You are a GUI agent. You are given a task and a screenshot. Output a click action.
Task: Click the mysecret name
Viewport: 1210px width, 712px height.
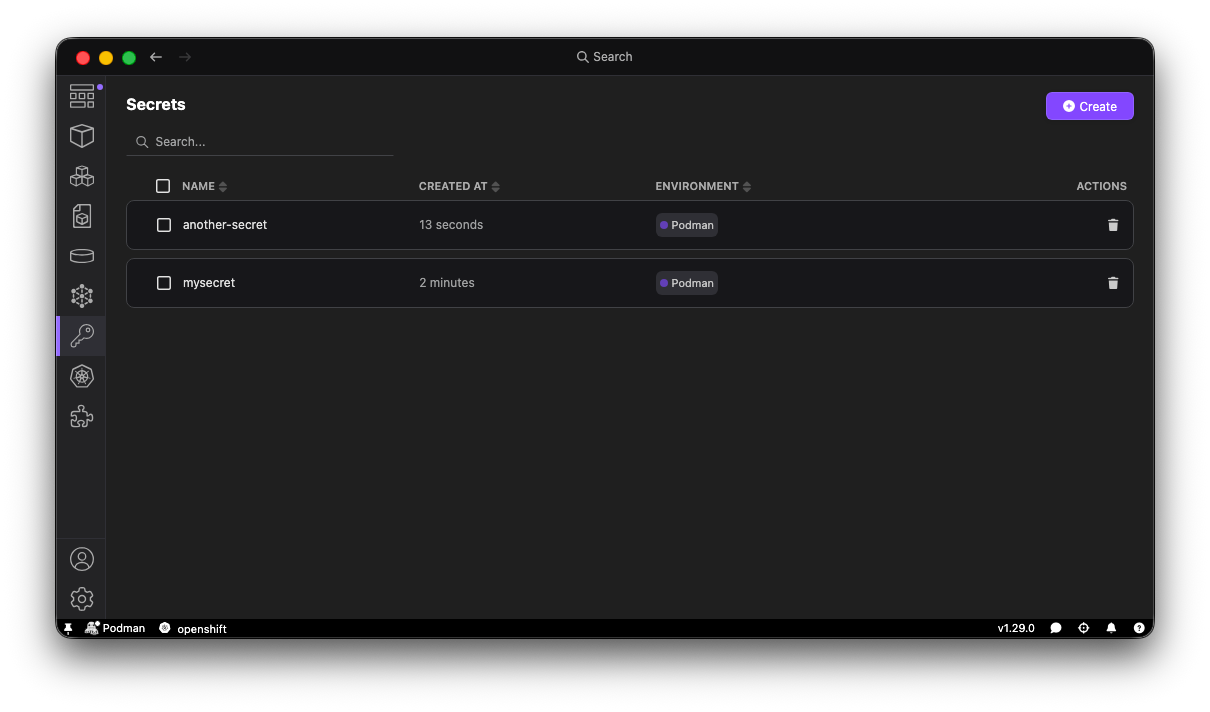click(209, 283)
